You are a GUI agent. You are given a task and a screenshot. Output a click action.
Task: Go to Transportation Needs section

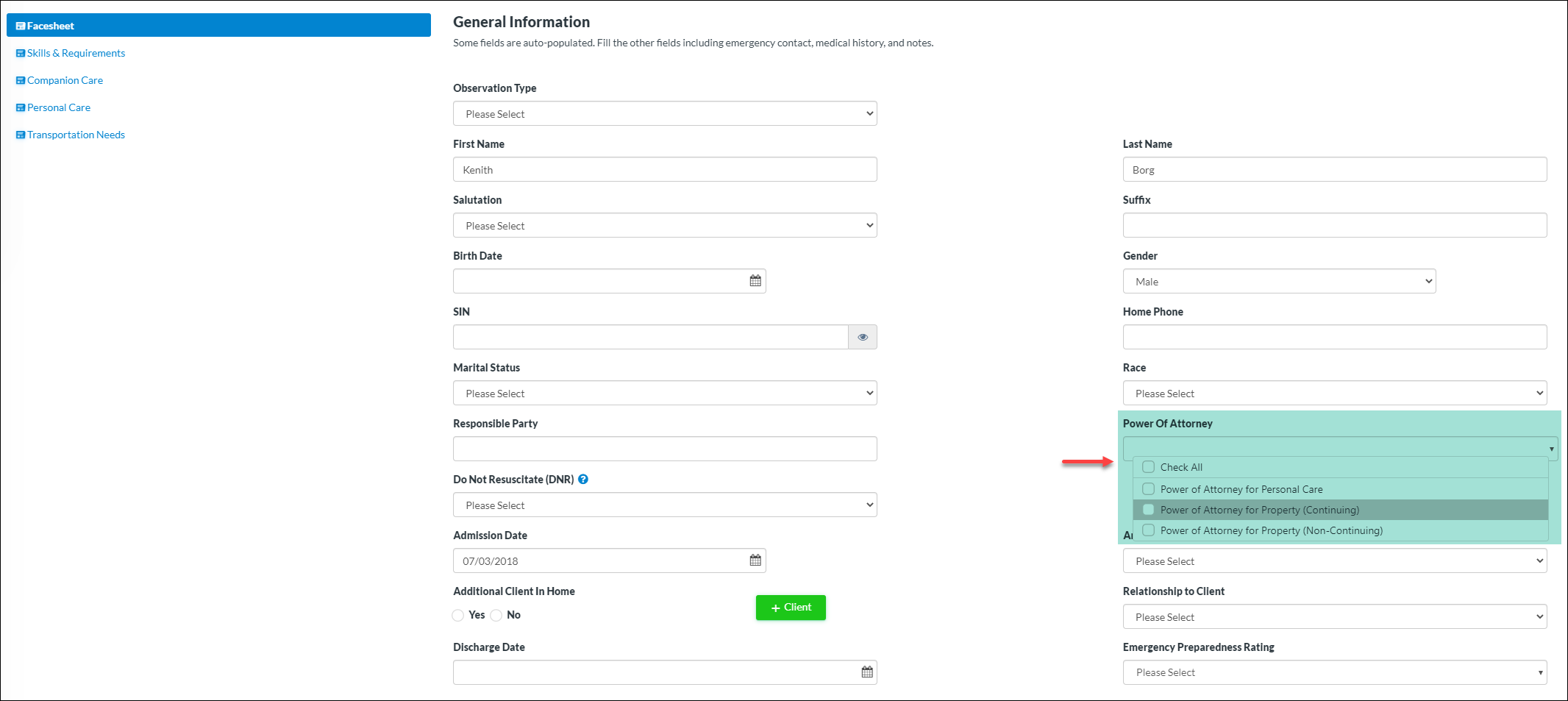(x=76, y=135)
